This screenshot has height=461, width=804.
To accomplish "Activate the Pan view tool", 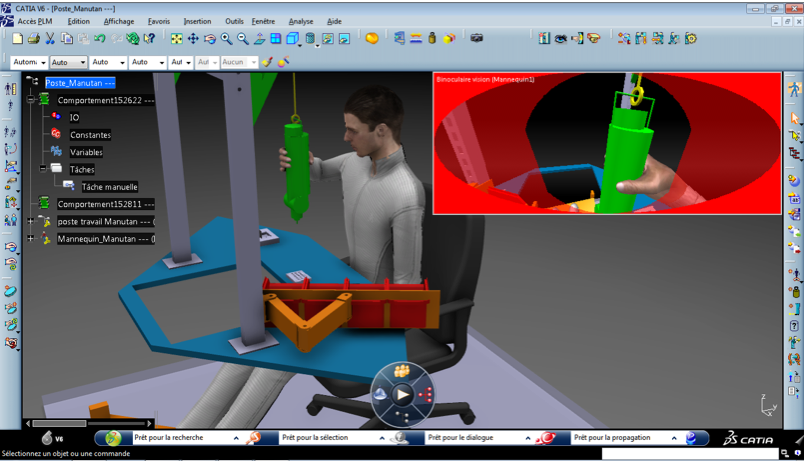I will [193, 39].
